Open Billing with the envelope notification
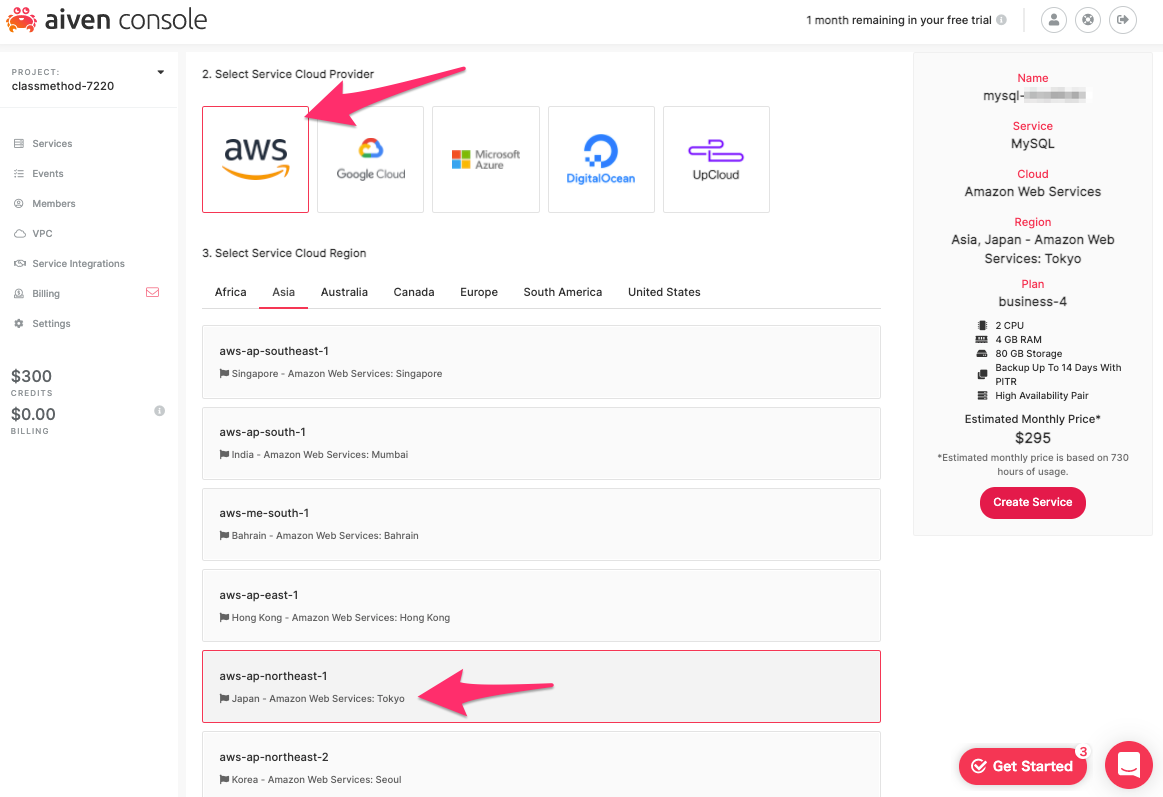Viewport: 1163px width, 797px height. coord(46,293)
